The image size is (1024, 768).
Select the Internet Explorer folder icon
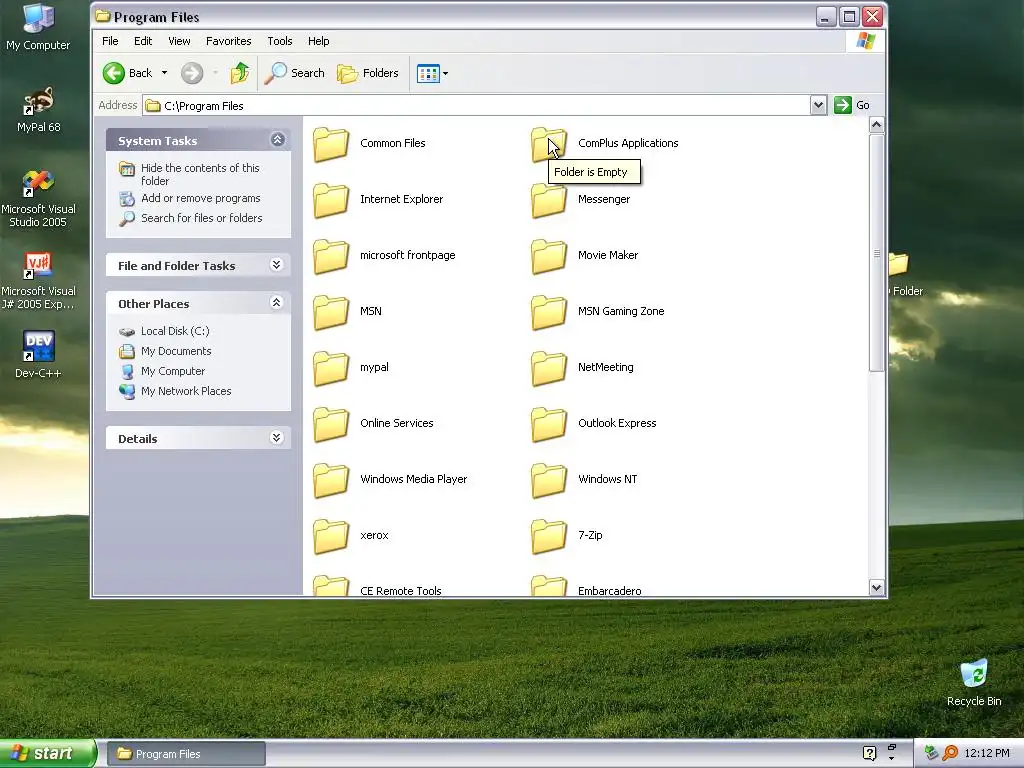331,200
